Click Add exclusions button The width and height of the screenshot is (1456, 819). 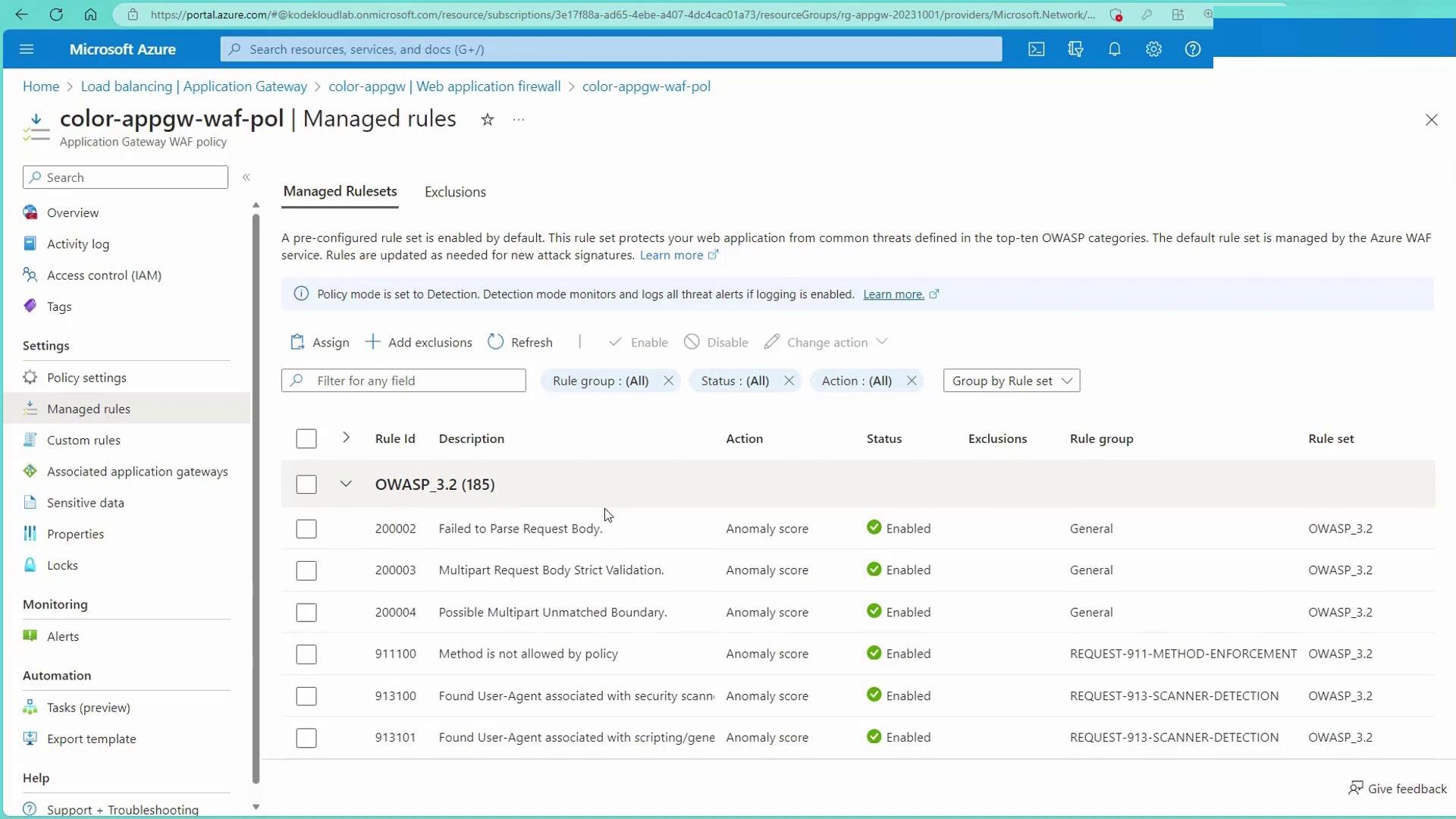click(x=419, y=342)
